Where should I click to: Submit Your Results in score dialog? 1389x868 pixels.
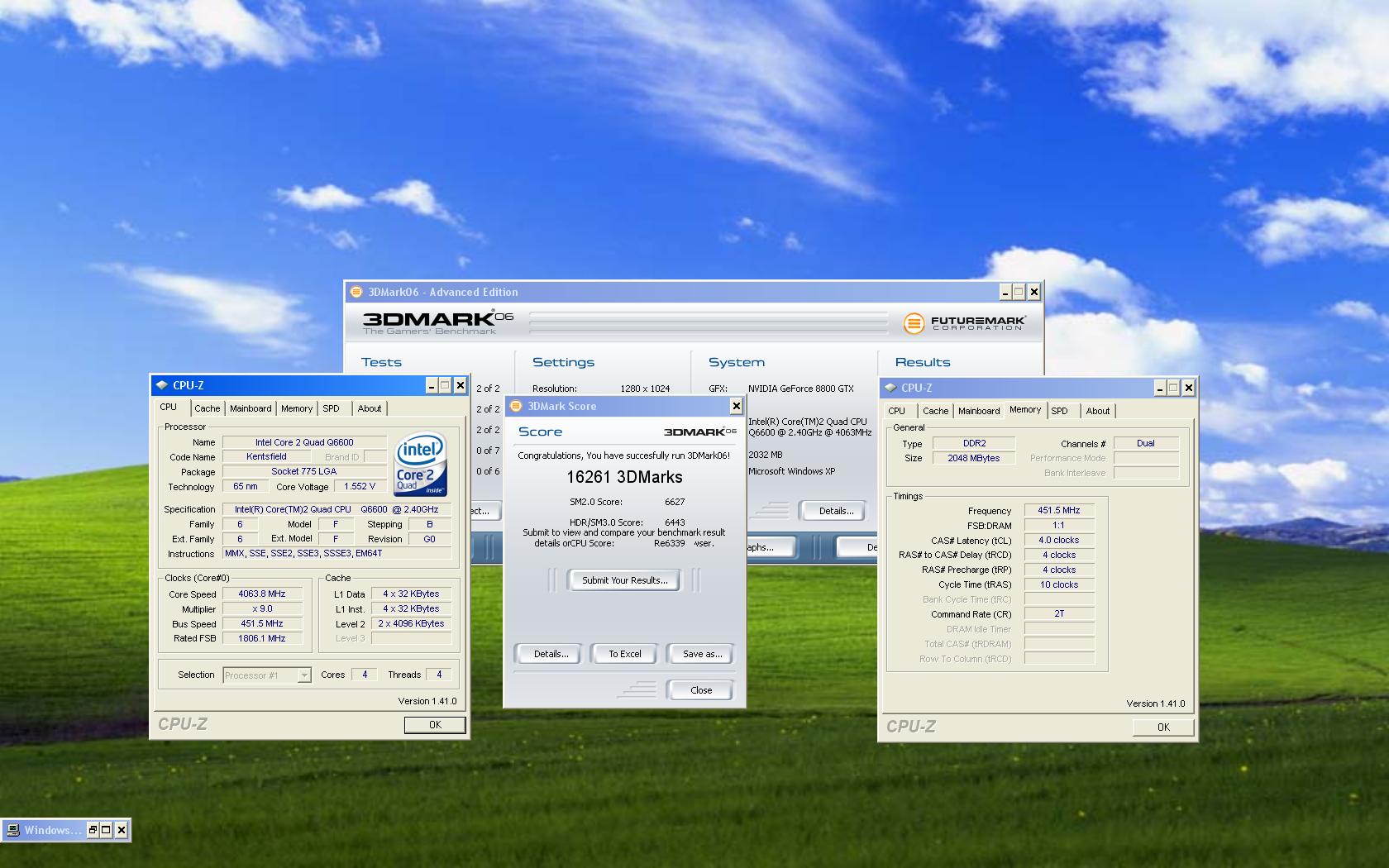coord(624,580)
